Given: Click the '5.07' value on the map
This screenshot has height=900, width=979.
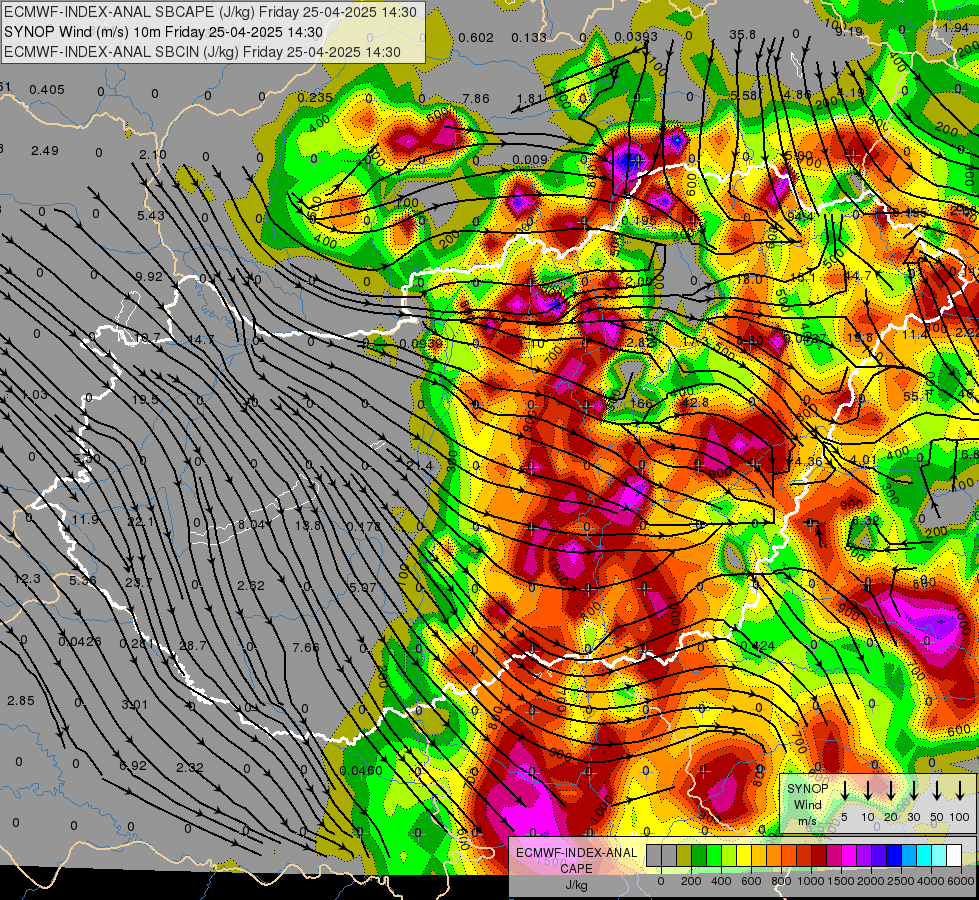Looking at the screenshot, I should 363,587.
